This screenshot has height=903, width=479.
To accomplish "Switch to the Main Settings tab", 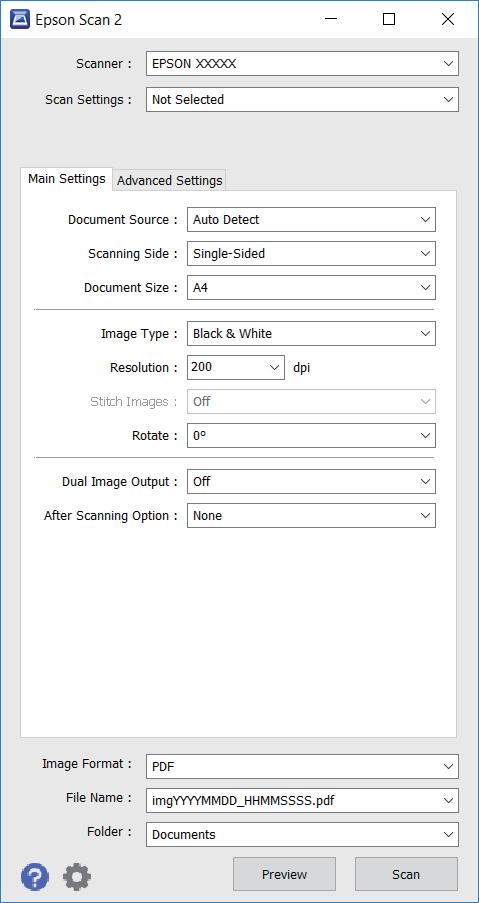I will [x=67, y=179].
